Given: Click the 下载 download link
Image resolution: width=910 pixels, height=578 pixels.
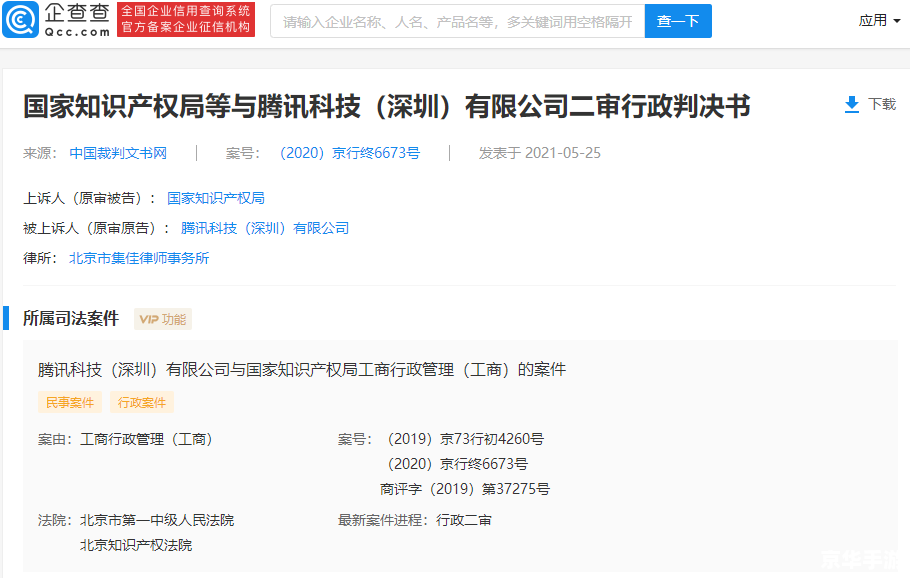Looking at the screenshot, I should tap(882, 104).
